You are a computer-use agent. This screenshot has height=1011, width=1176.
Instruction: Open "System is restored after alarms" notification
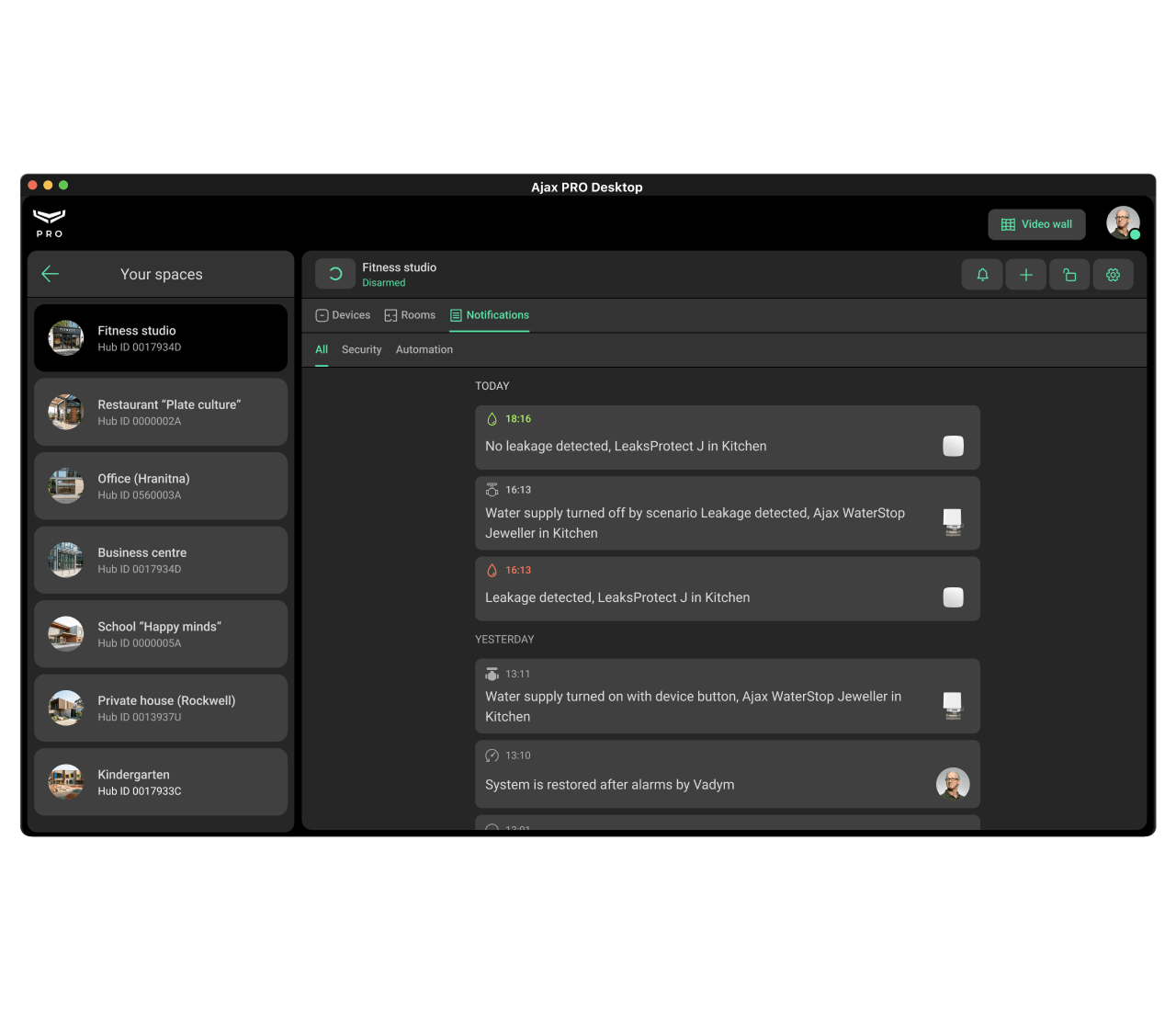728,775
